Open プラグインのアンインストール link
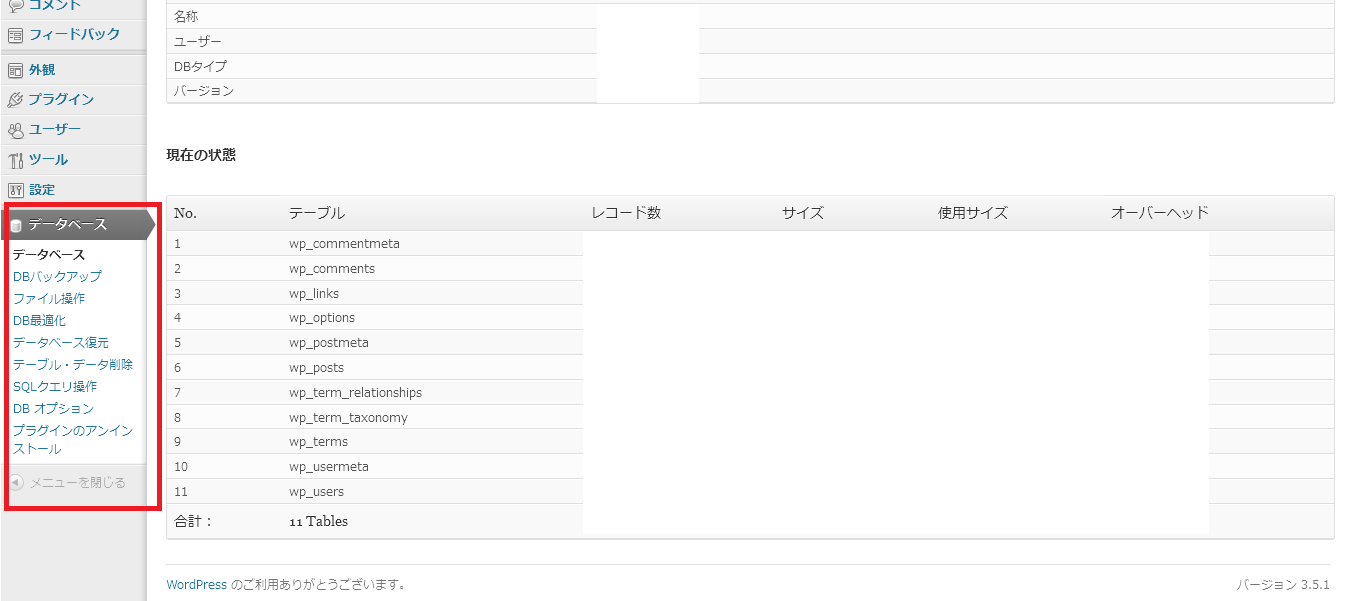This screenshot has width=1349, height=601. tap(73, 440)
